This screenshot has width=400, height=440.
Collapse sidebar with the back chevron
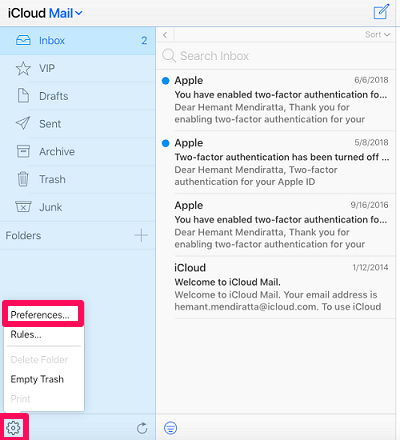point(165,35)
